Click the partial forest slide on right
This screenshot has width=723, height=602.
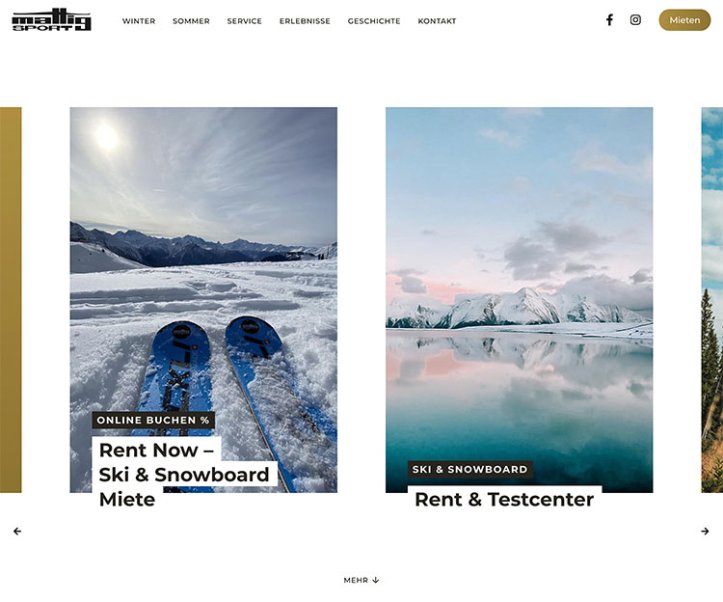712,300
